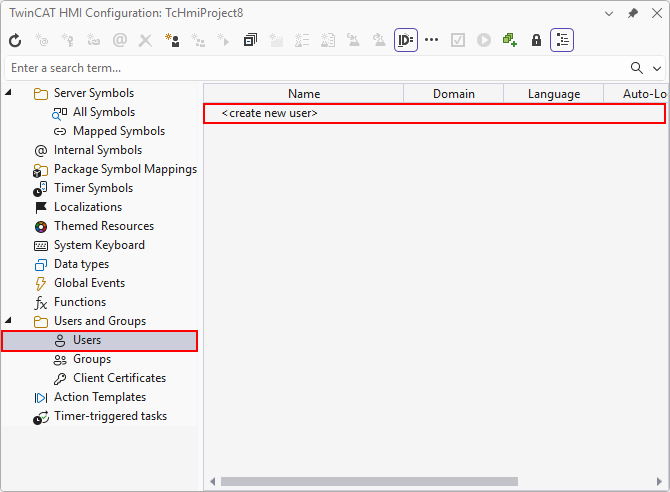Click the search magnifier icon
Viewport: 670px width, 492px height.
(x=637, y=68)
